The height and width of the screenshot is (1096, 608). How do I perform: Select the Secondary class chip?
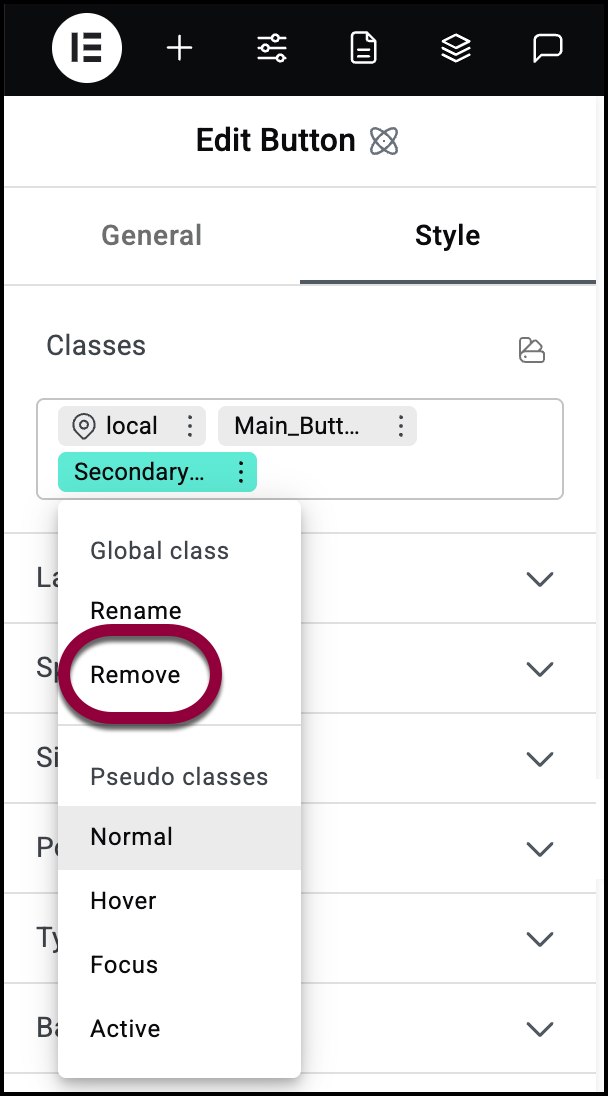coord(139,472)
